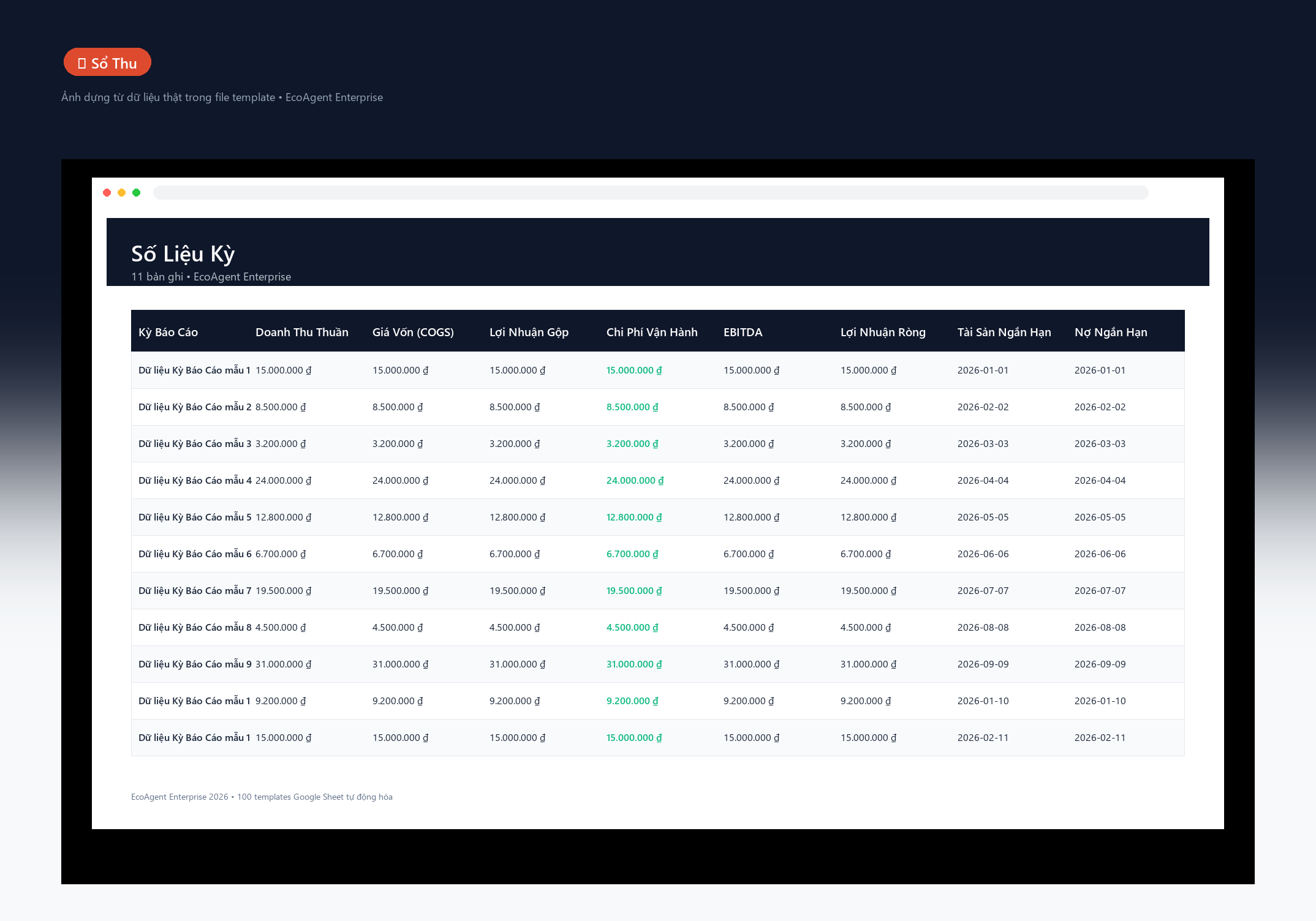Select row Dữ liệu Kỳ Báo Cáo mẫu 5

(x=658, y=517)
